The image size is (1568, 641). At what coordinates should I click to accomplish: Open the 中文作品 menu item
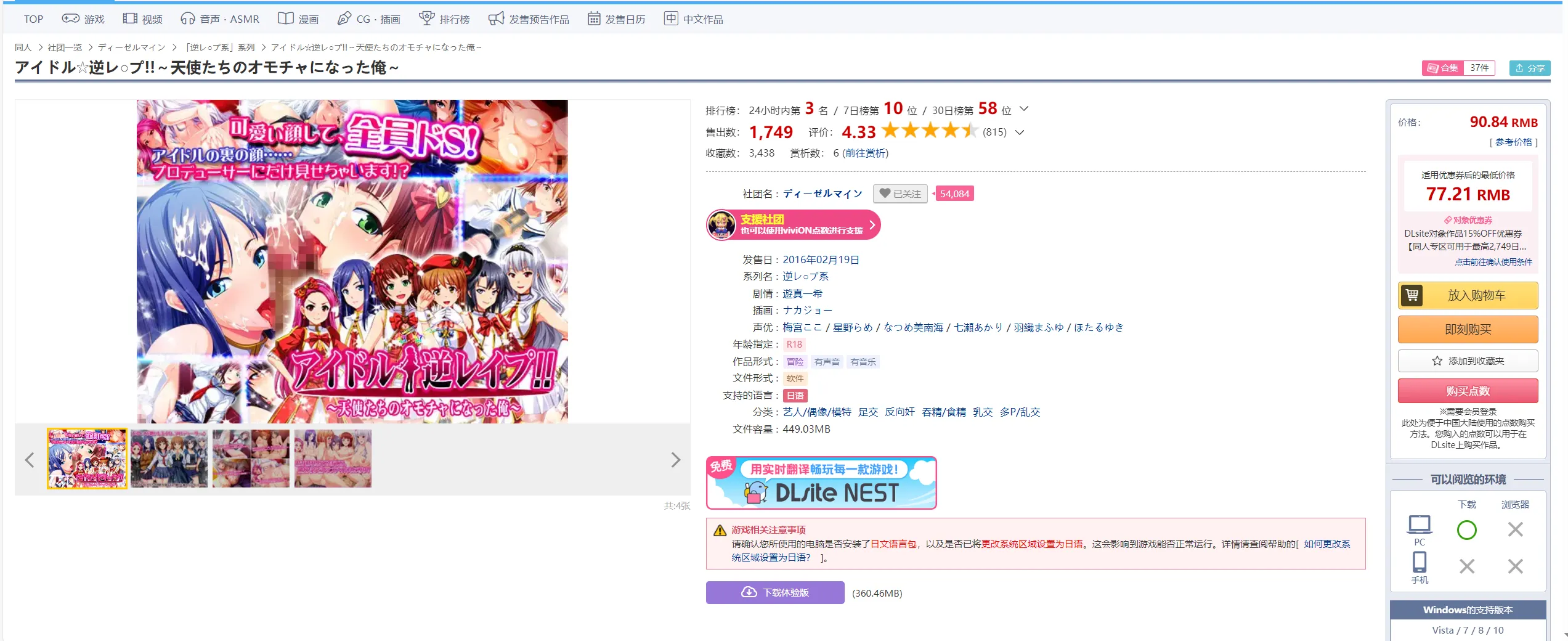pyautogui.click(x=694, y=19)
